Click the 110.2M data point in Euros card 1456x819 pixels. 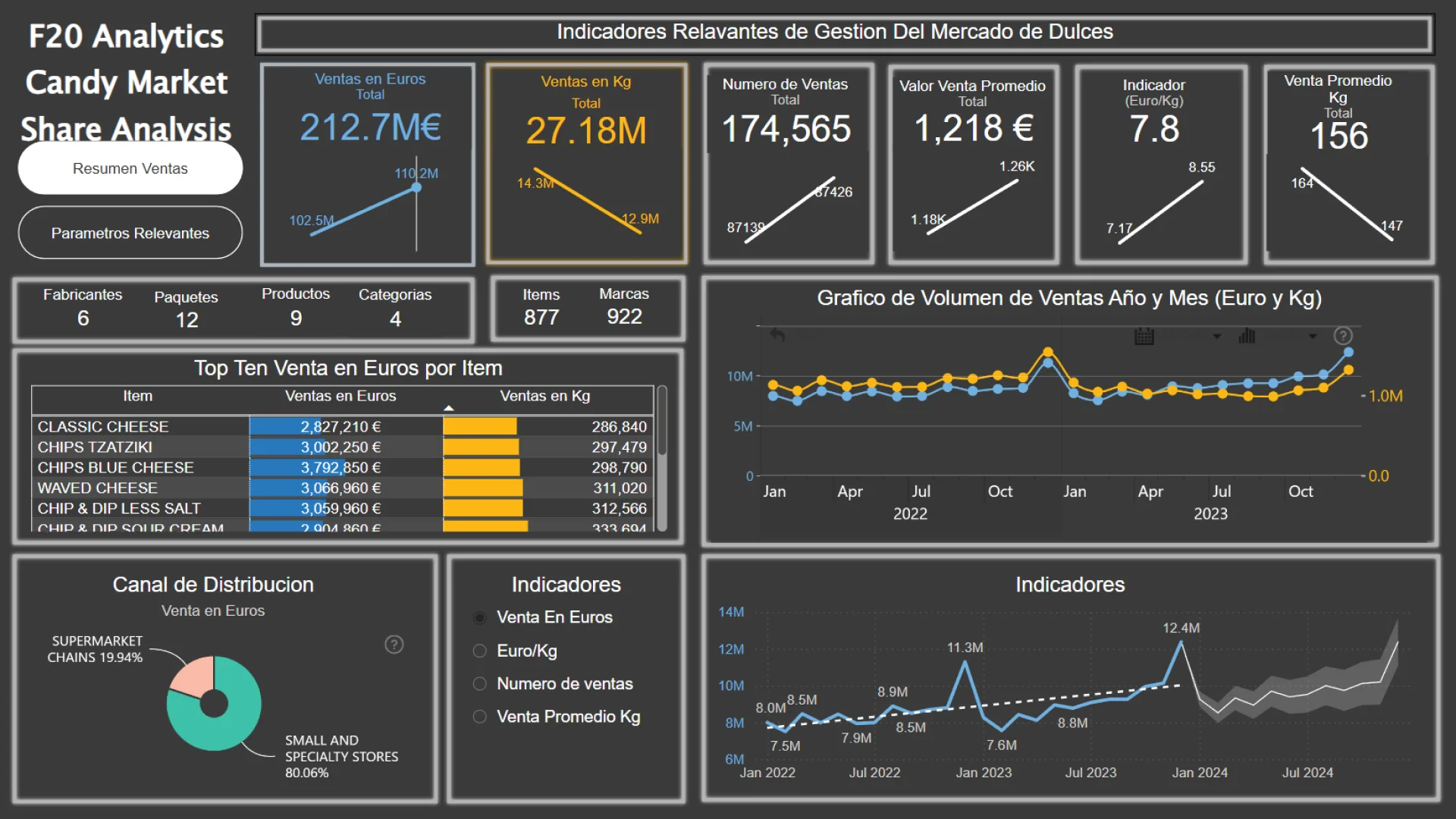click(416, 187)
